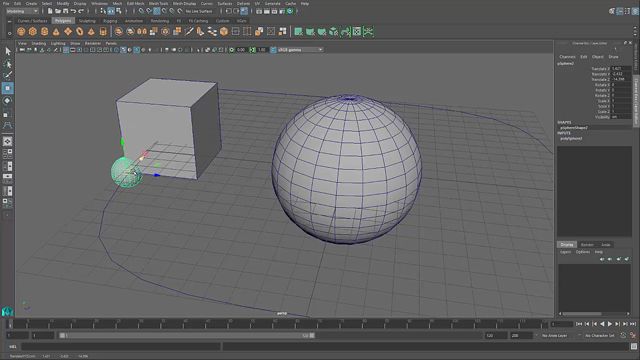Click the Open Scene folder icon
The height and width of the screenshot is (360, 640).
pyautogui.click(x=58, y=11)
